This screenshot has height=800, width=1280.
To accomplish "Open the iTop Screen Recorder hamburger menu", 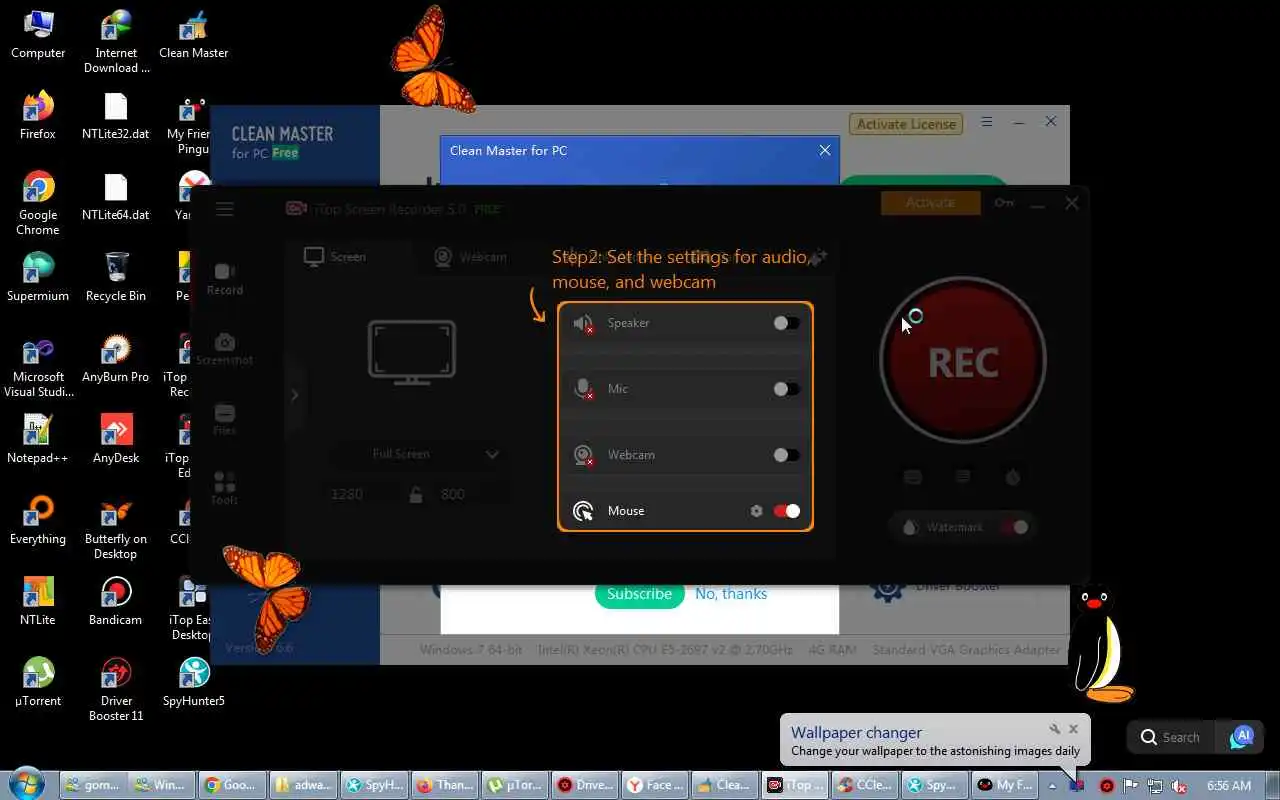I will coord(225,209).
